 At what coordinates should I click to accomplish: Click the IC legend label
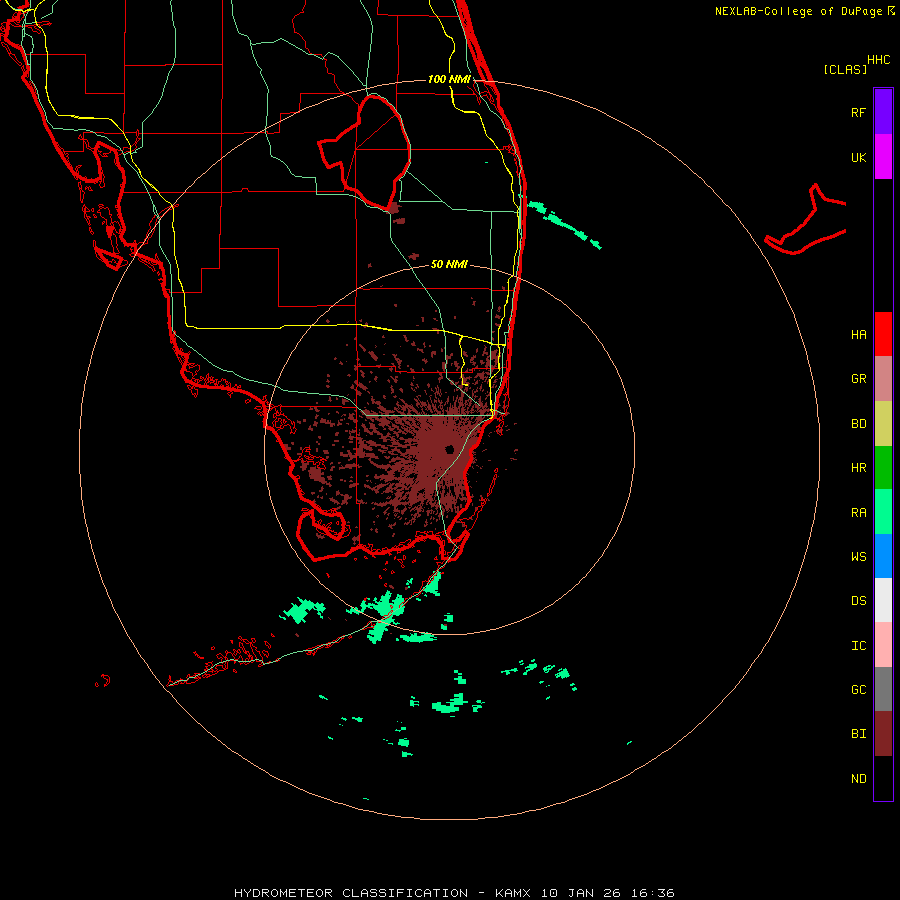(x=858, y=646)
